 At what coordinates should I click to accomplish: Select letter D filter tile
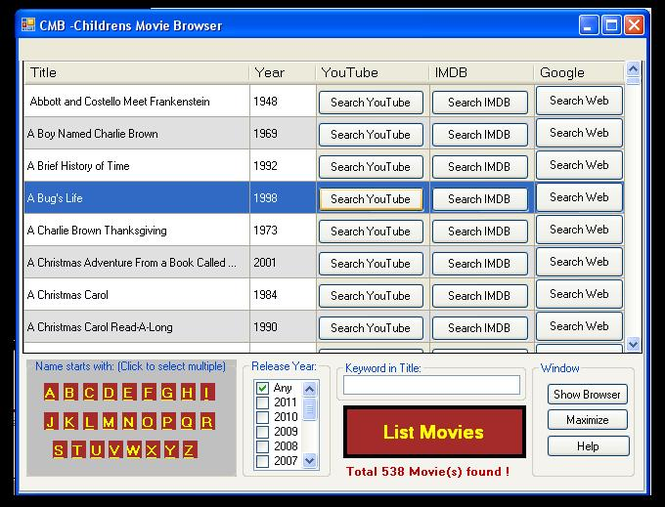pyautogui.click(x=109, y=392)
